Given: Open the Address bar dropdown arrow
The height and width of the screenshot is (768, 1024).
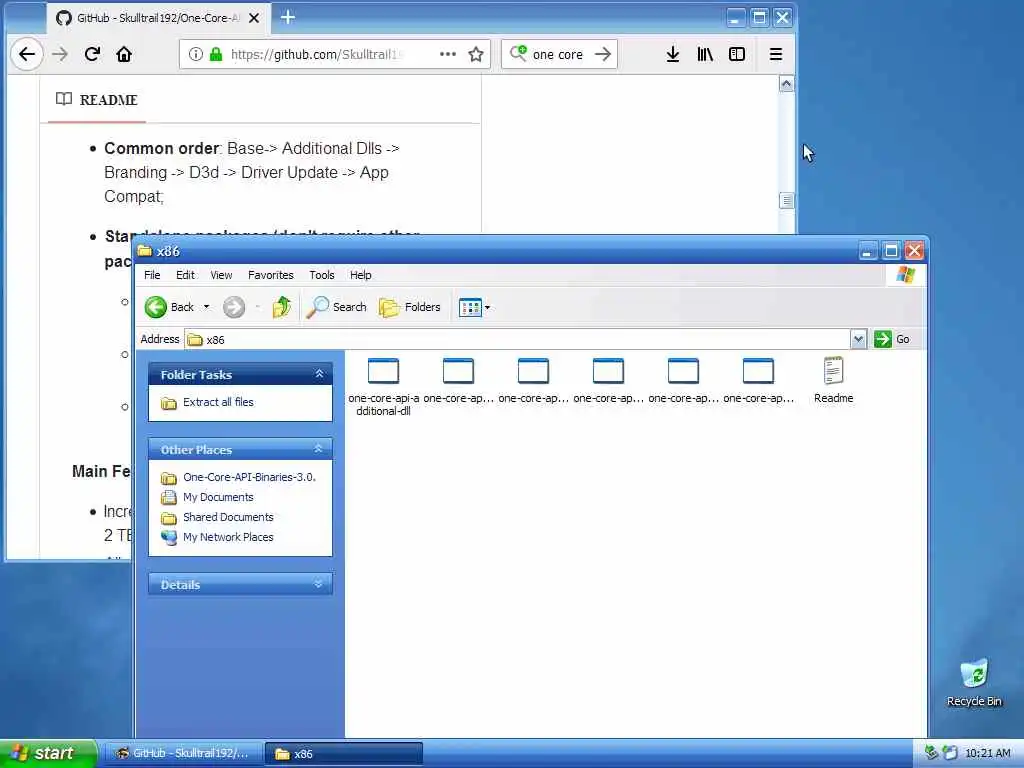Looking at the screenshot, I should [x=858, y=339].
